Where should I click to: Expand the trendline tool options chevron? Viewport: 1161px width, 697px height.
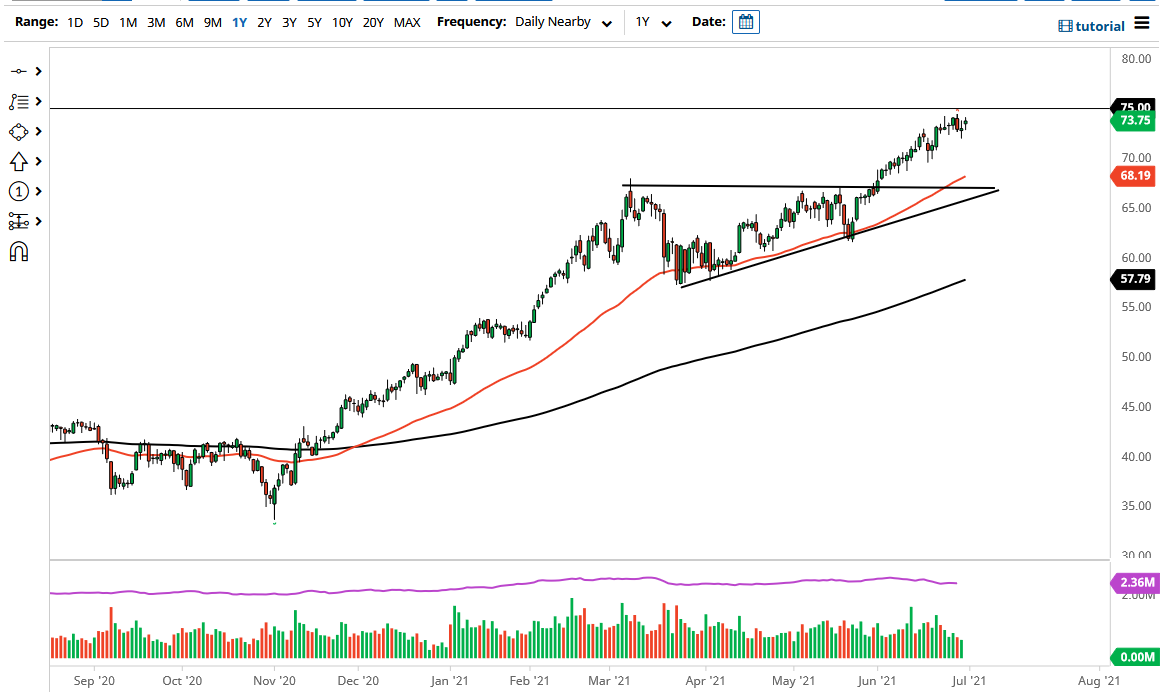tap(37, 71)
